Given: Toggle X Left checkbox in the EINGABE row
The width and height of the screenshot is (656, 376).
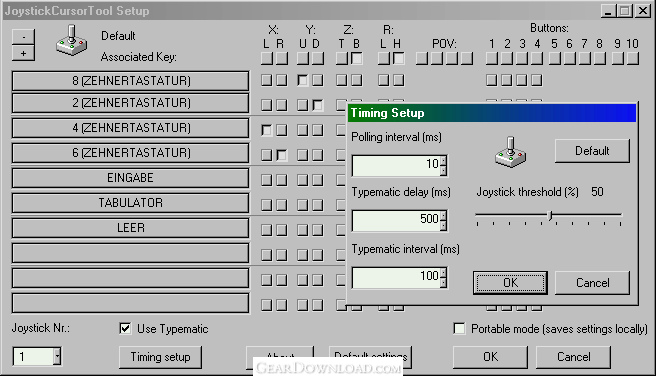Looking at the screenshot, I should 266,180.
